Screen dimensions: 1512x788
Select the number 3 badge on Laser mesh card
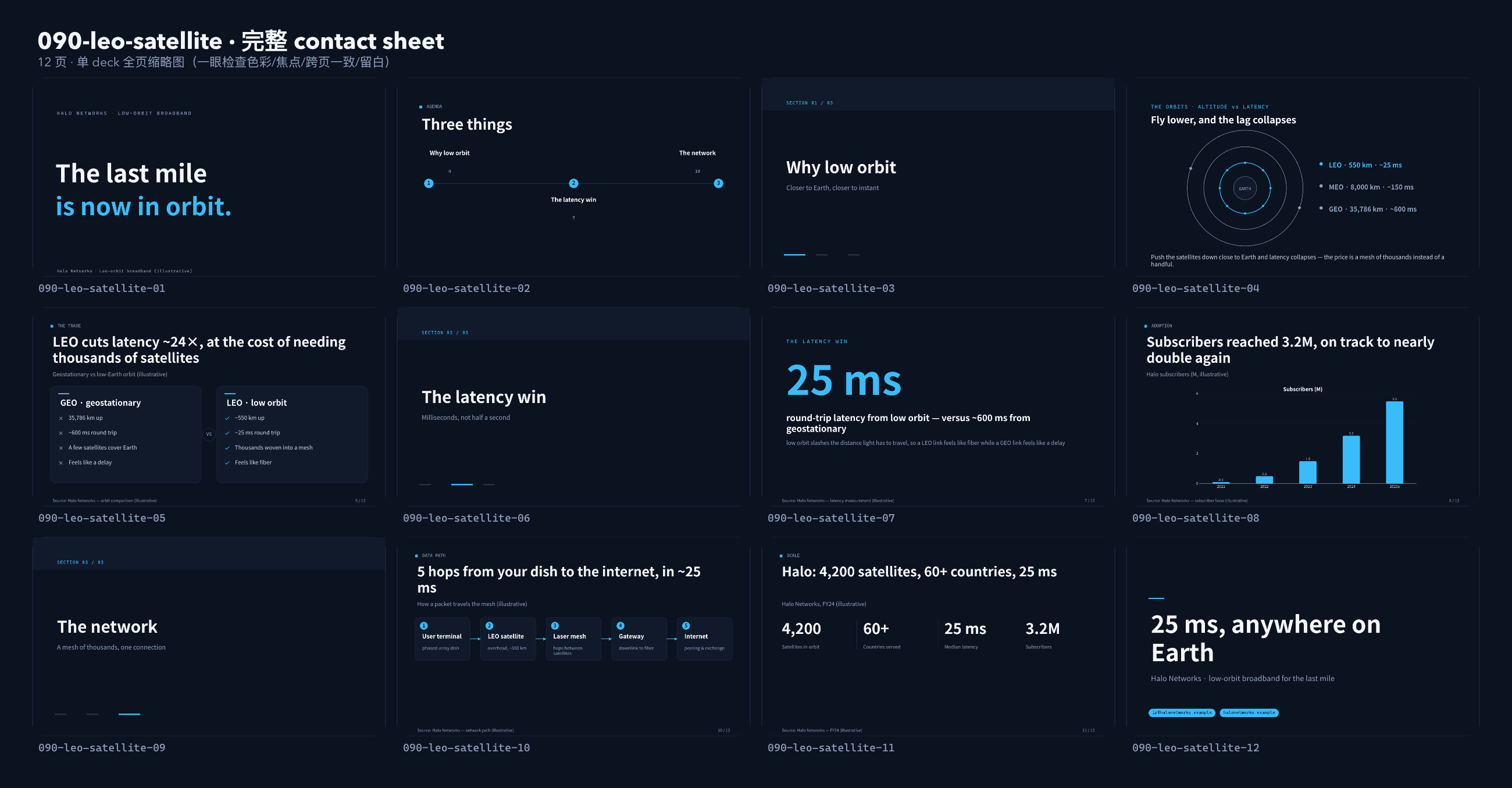tap(555, 626)
